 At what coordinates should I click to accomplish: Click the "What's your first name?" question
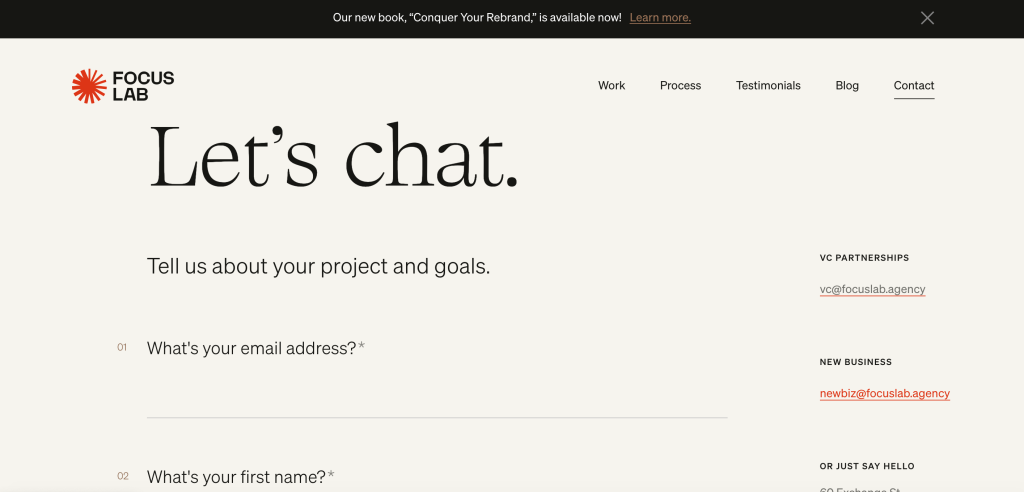(x=236, y=477)
